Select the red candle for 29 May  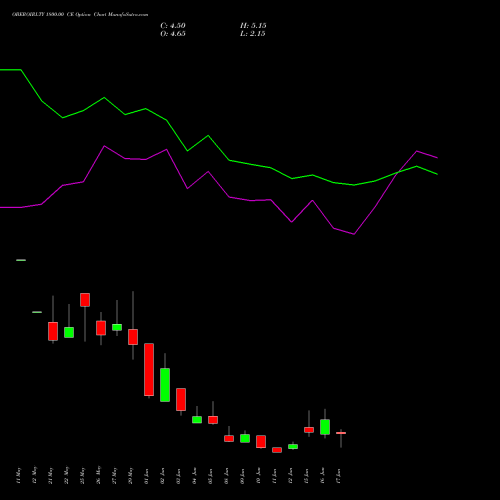pyautogui.click(x=133, y=337)
